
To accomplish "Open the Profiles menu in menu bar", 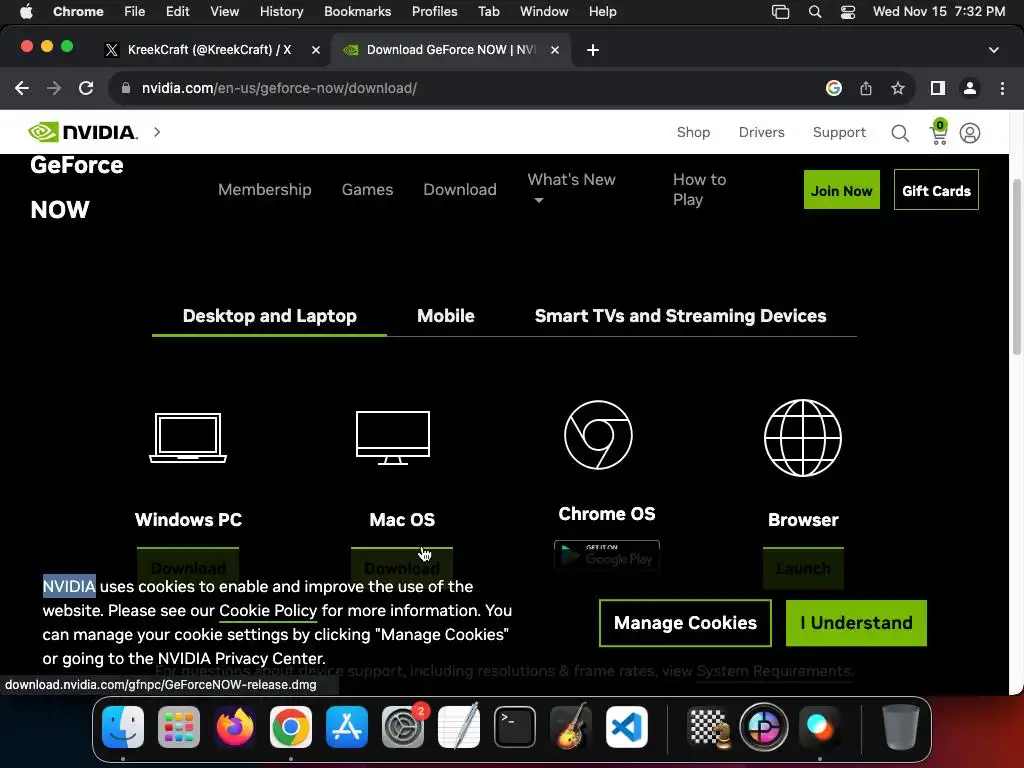I will (x=434, y=12).
